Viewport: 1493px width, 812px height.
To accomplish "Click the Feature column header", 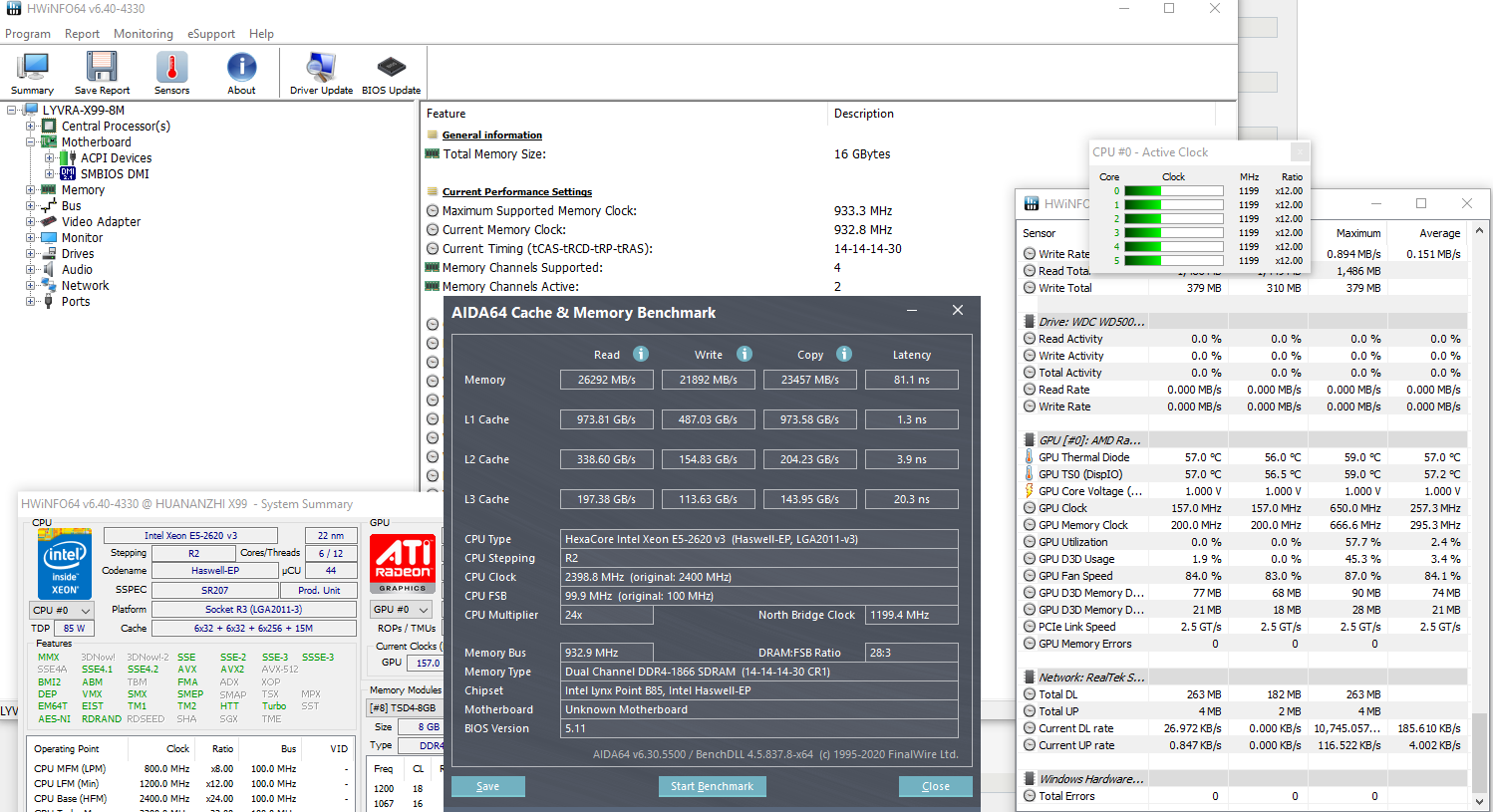I will [624, 114].
